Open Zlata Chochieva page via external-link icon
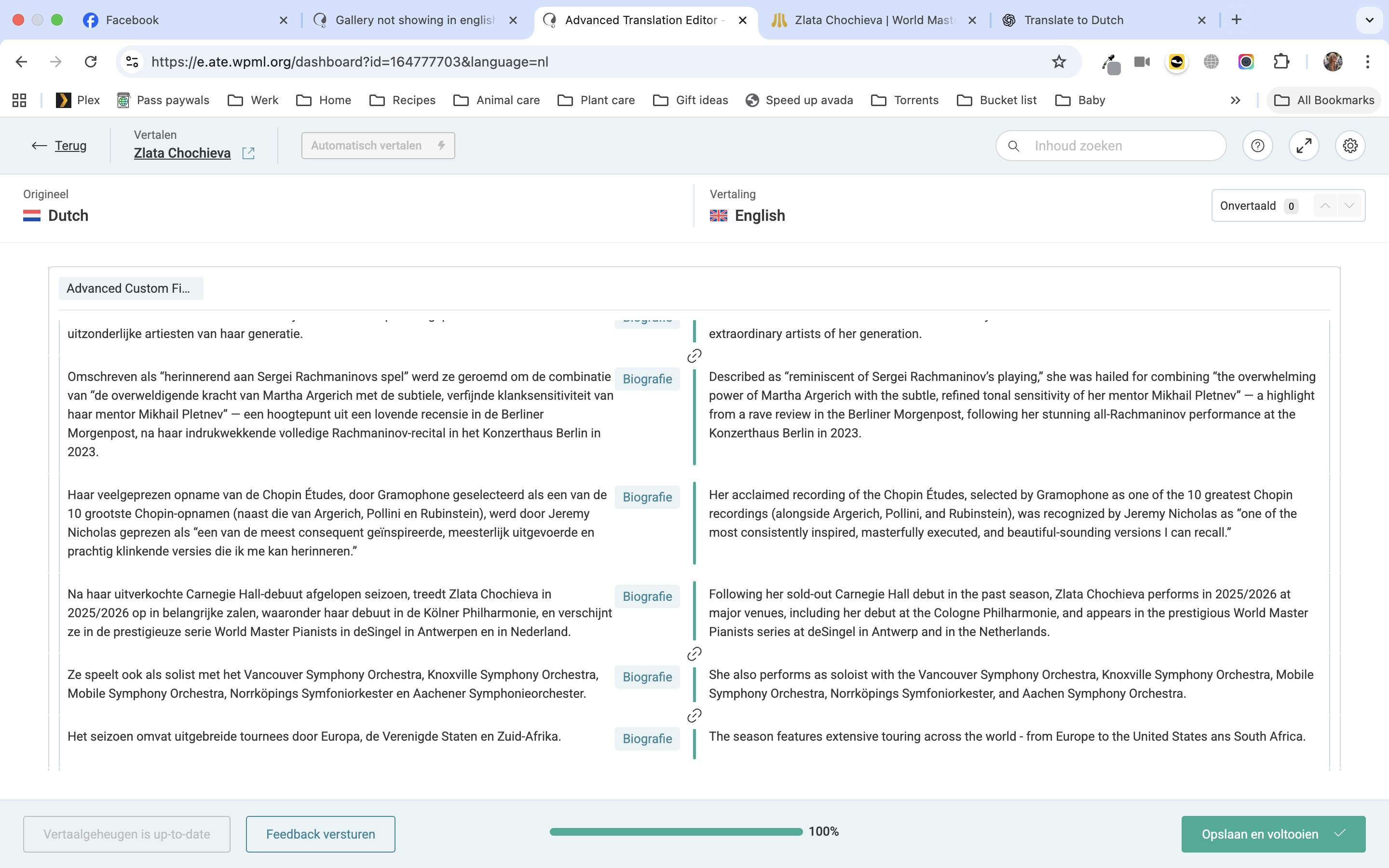 coord(248,153)
